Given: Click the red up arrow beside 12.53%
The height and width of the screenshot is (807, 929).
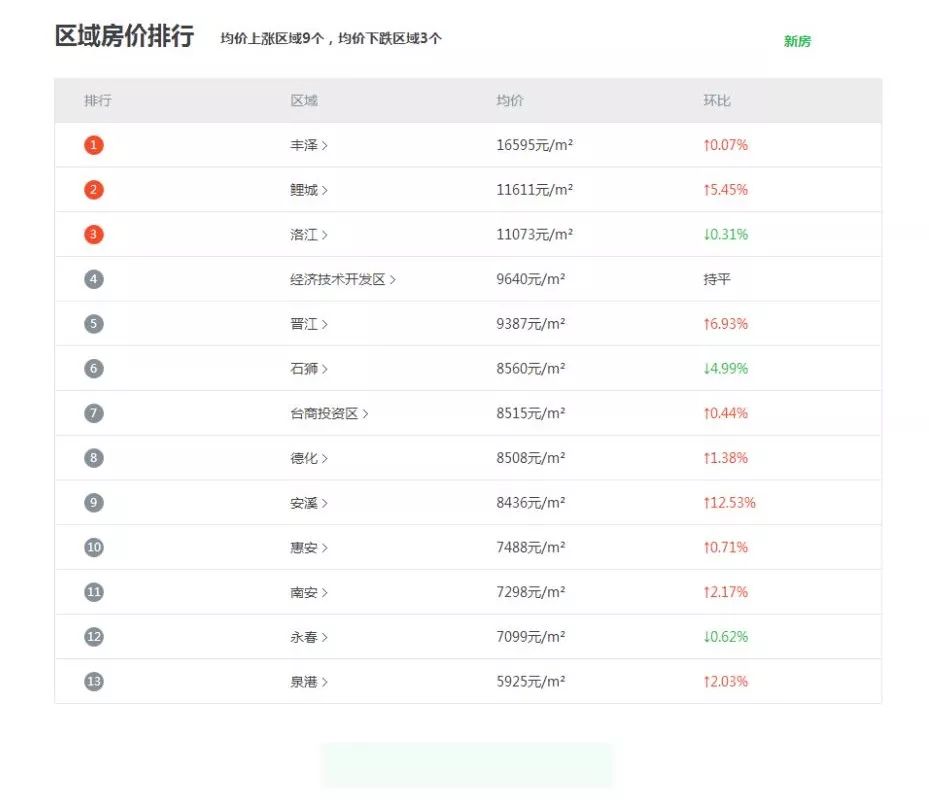Looking at the screenshot, I should coord(706,503).
